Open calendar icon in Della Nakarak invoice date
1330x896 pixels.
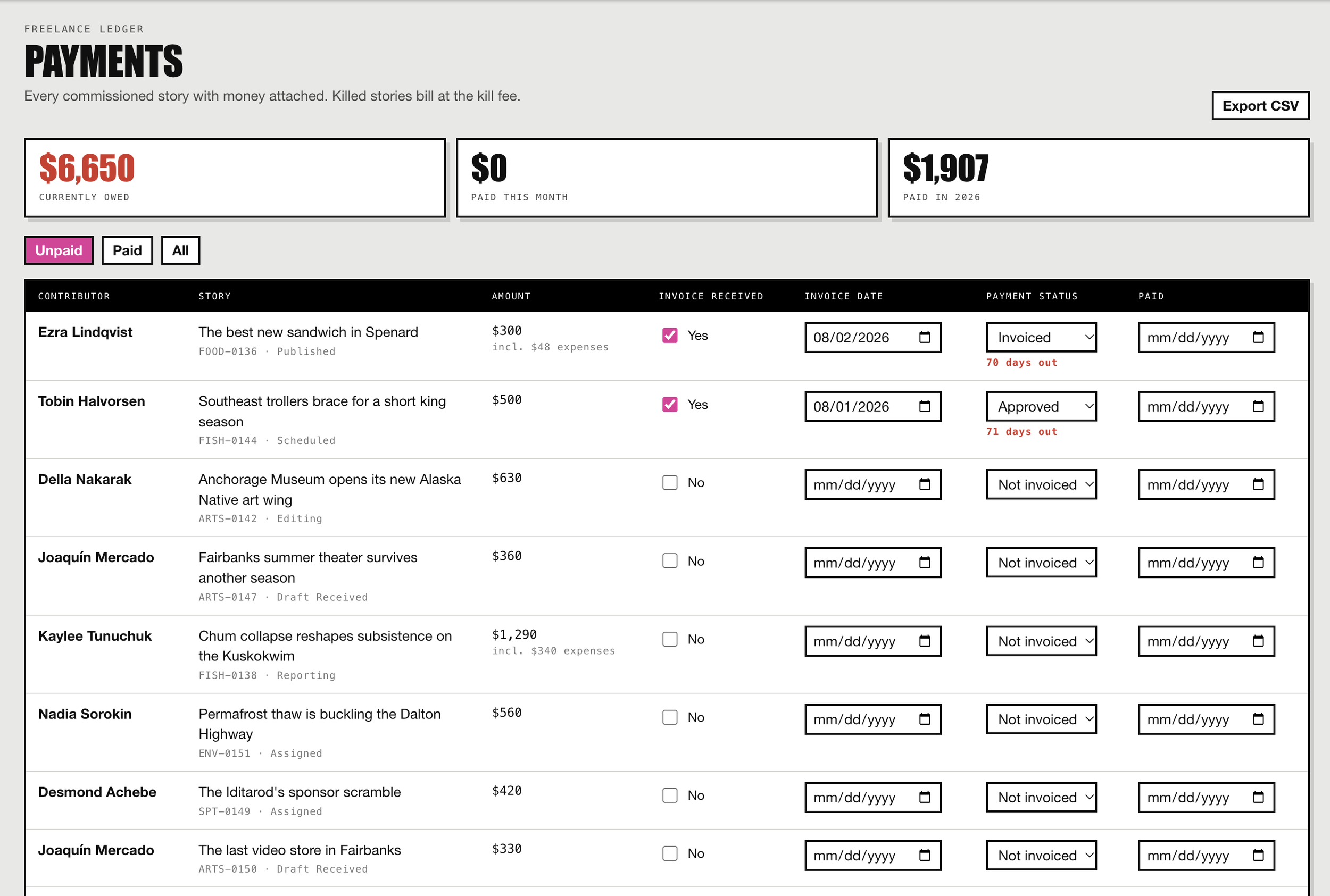click(x=924, y=484)
